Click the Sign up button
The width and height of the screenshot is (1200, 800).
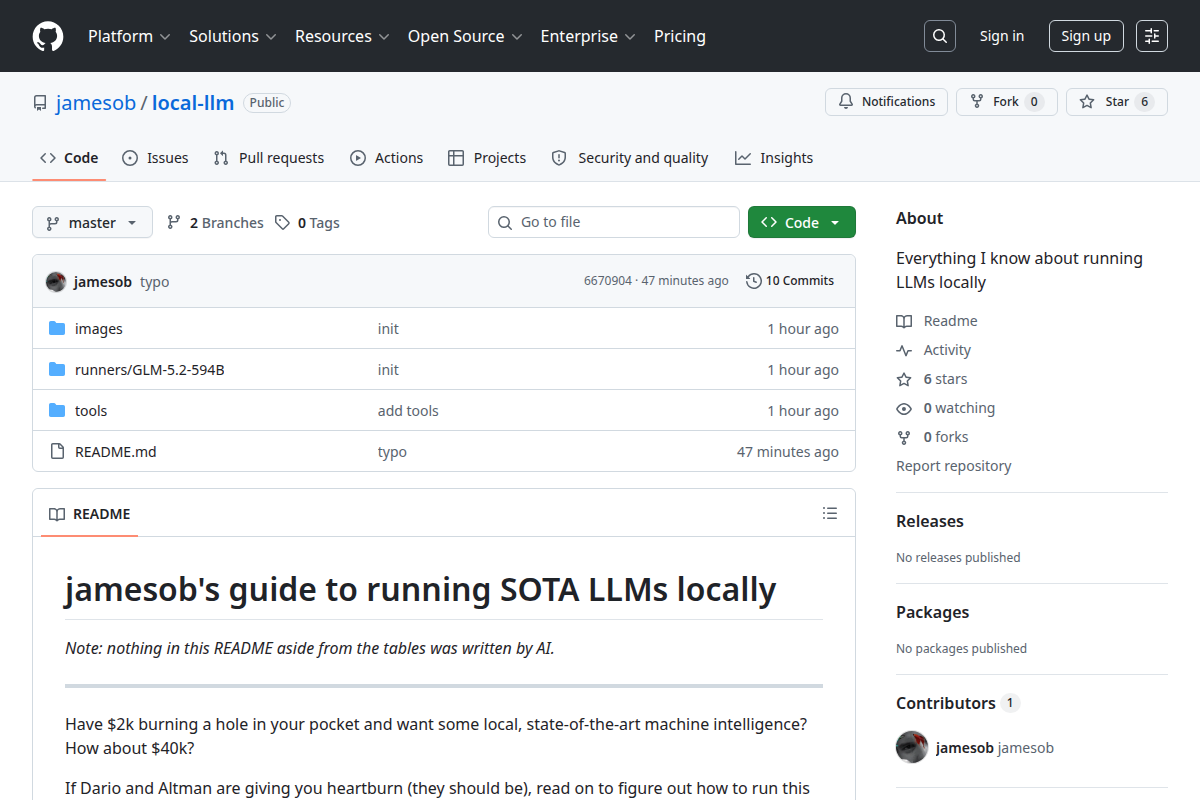[x=1086, y=36]
